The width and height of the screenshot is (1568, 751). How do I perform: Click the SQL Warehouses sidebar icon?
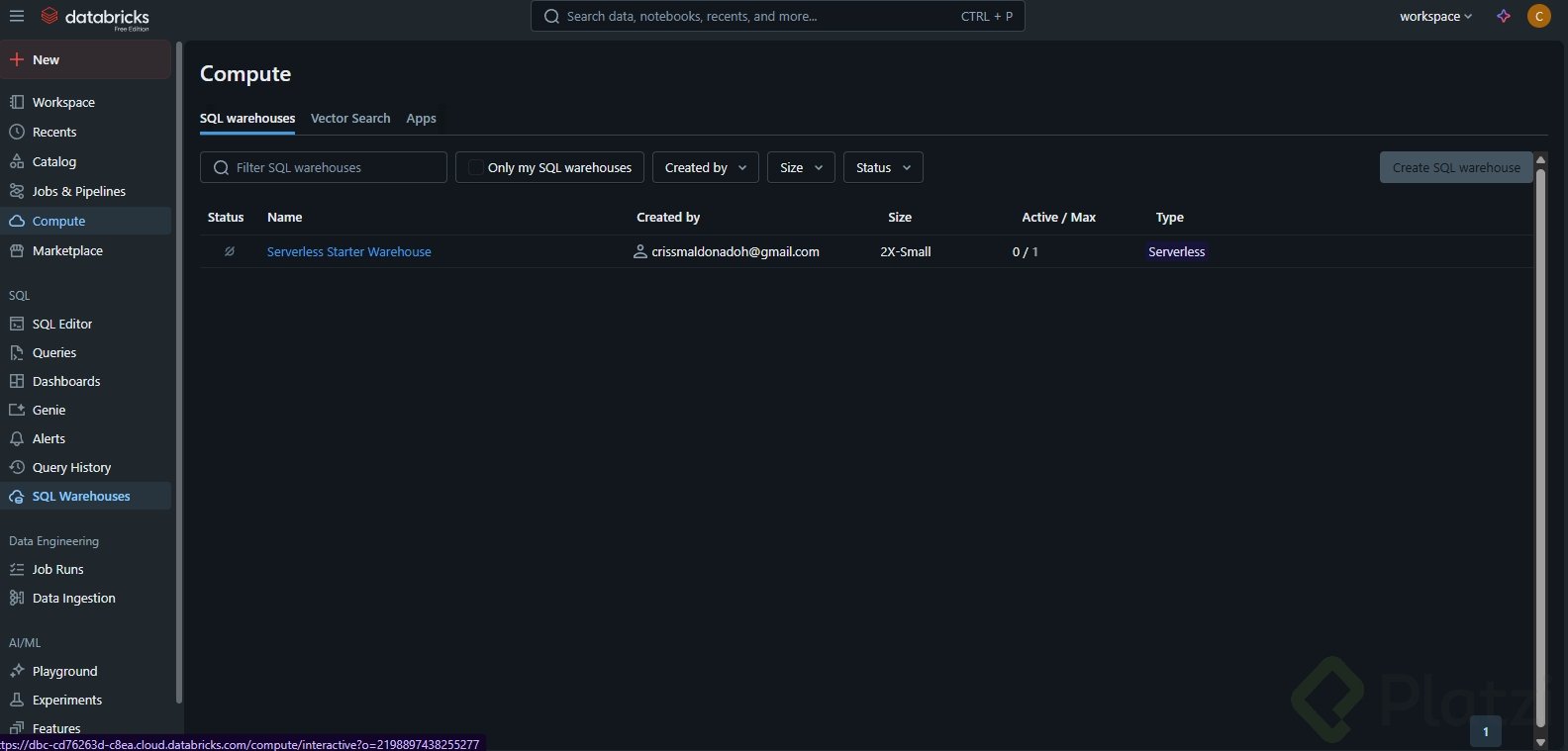click(x=17, y=497)
